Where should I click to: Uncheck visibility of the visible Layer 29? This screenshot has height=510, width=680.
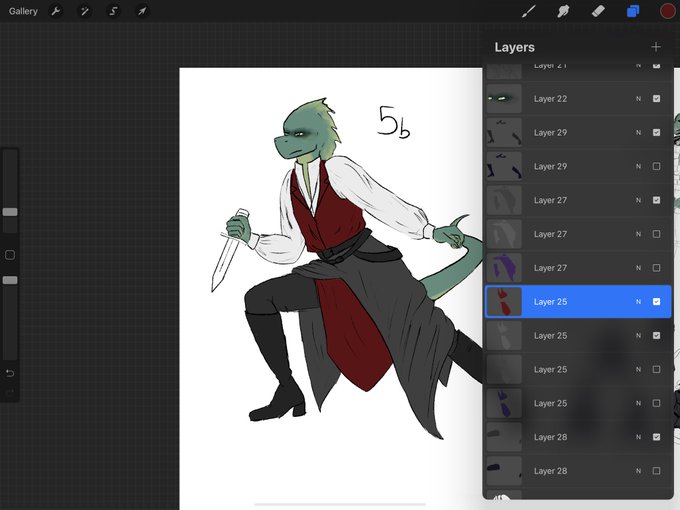(x=657, y=133)
